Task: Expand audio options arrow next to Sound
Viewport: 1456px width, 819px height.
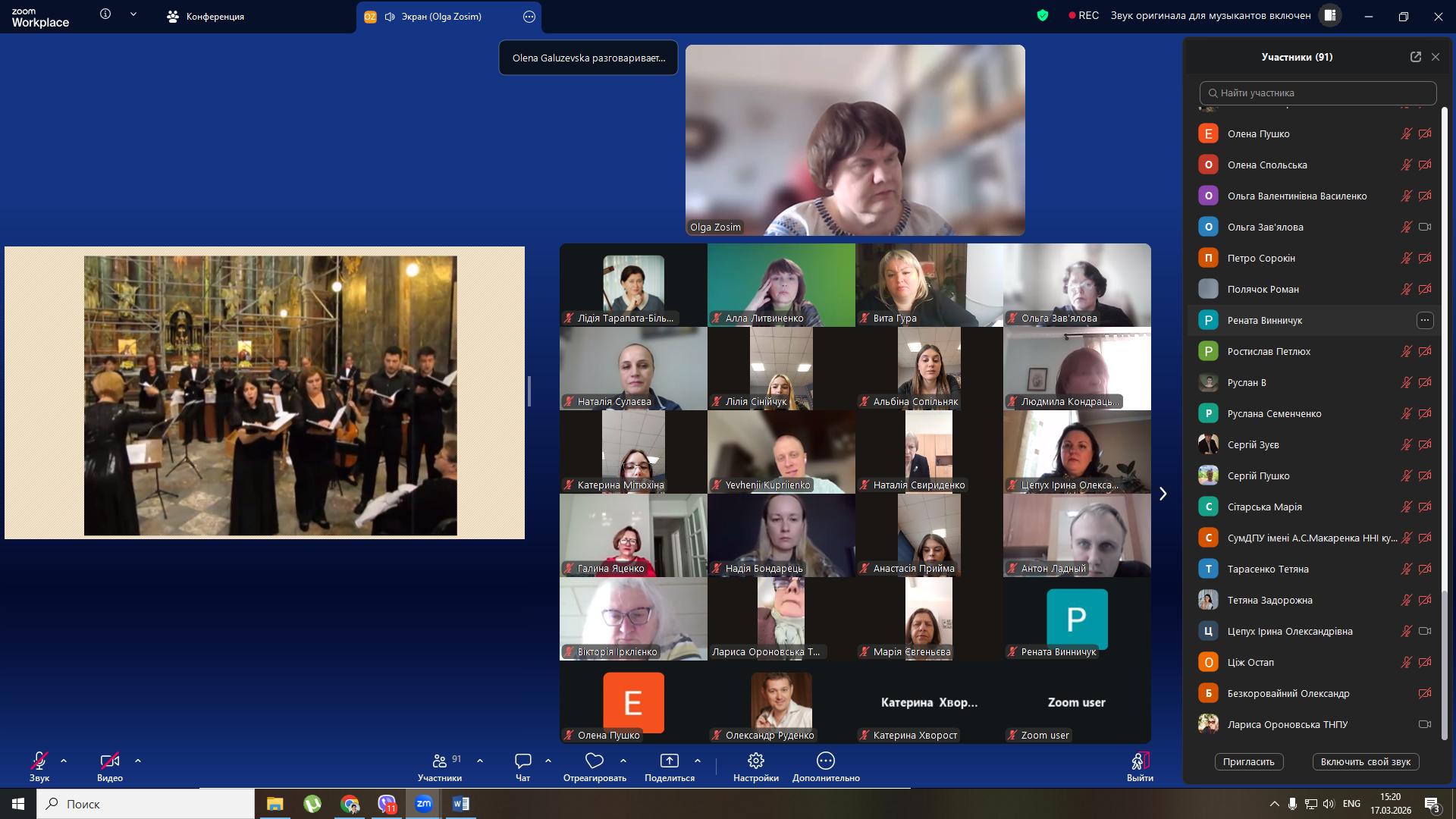Action: coord(64,760)
